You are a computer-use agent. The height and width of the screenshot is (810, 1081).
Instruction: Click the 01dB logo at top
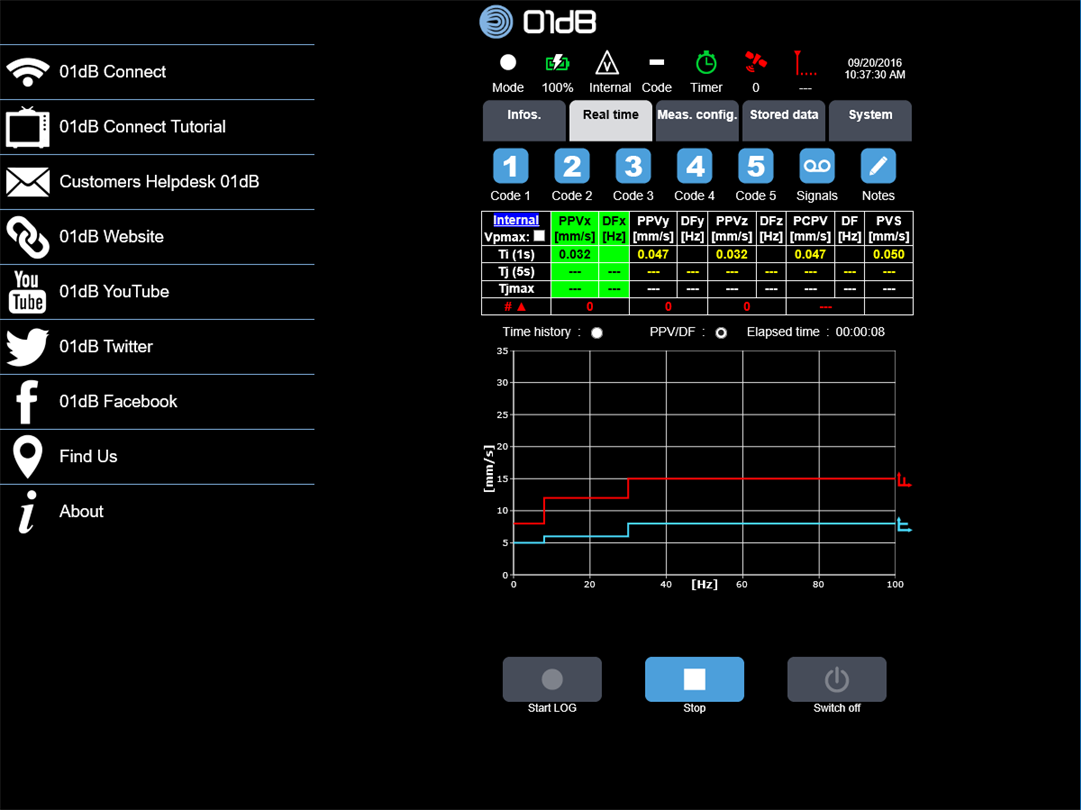click(538, 21)
